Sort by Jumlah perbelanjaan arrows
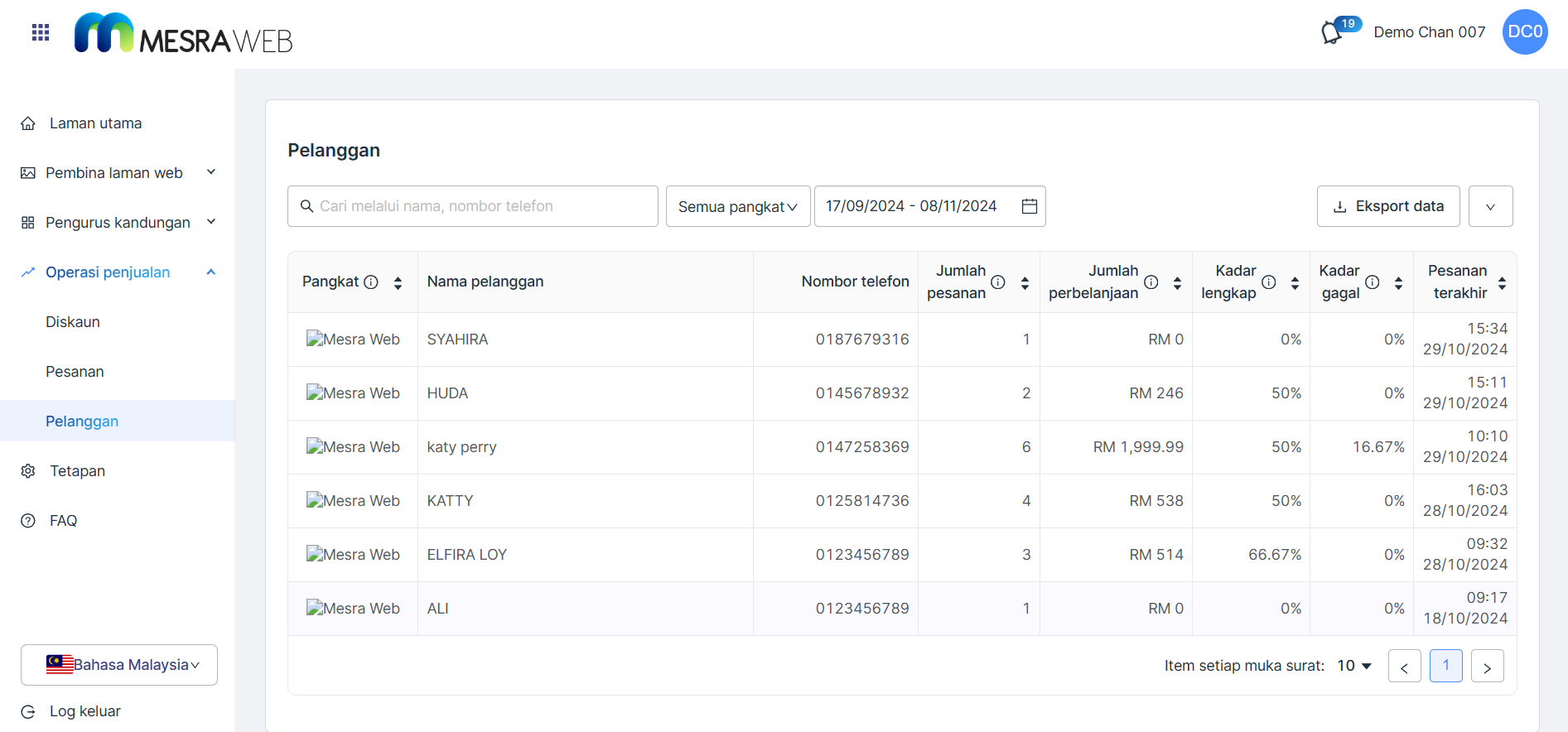The height and width of the screenshot is (732, 1568). pyautogui.click(x=1177, y=283)
